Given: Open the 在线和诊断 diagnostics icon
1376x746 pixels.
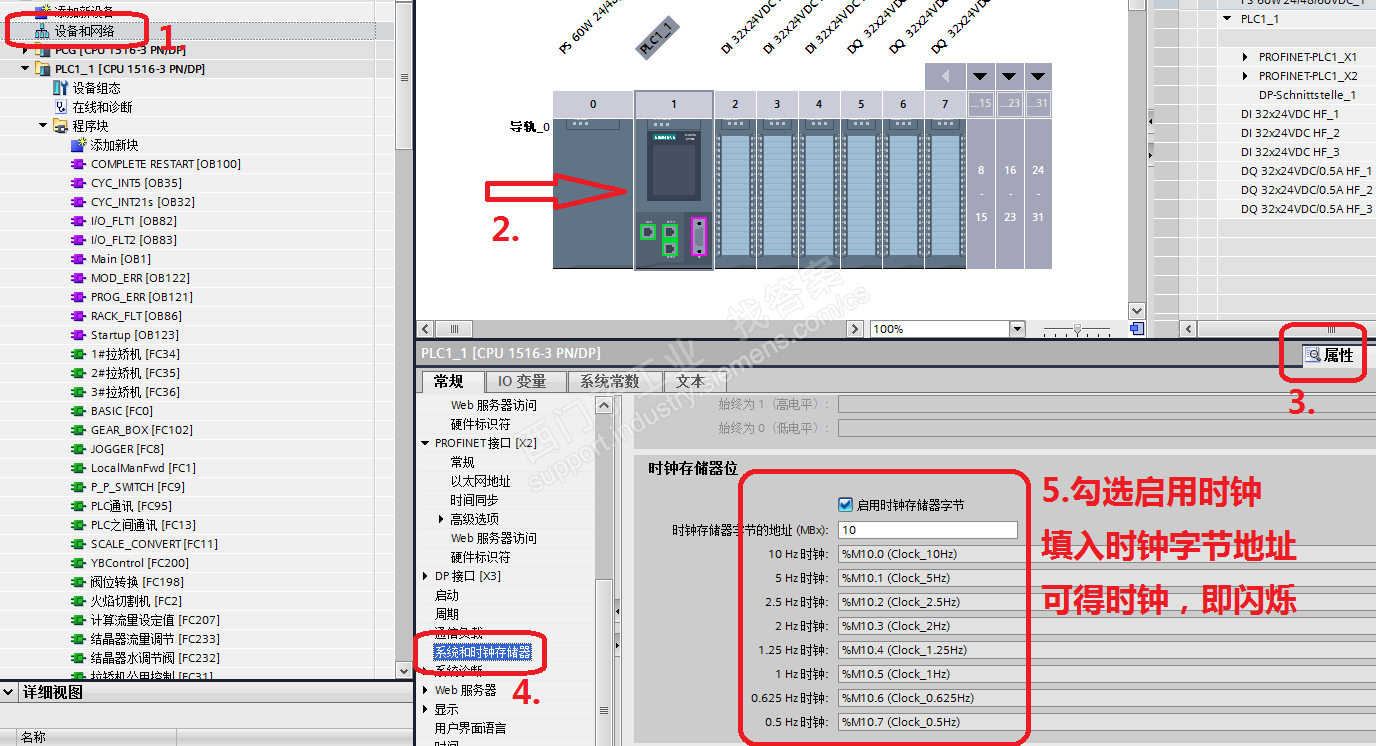Looking at the screenshot, I should [60, 107].
